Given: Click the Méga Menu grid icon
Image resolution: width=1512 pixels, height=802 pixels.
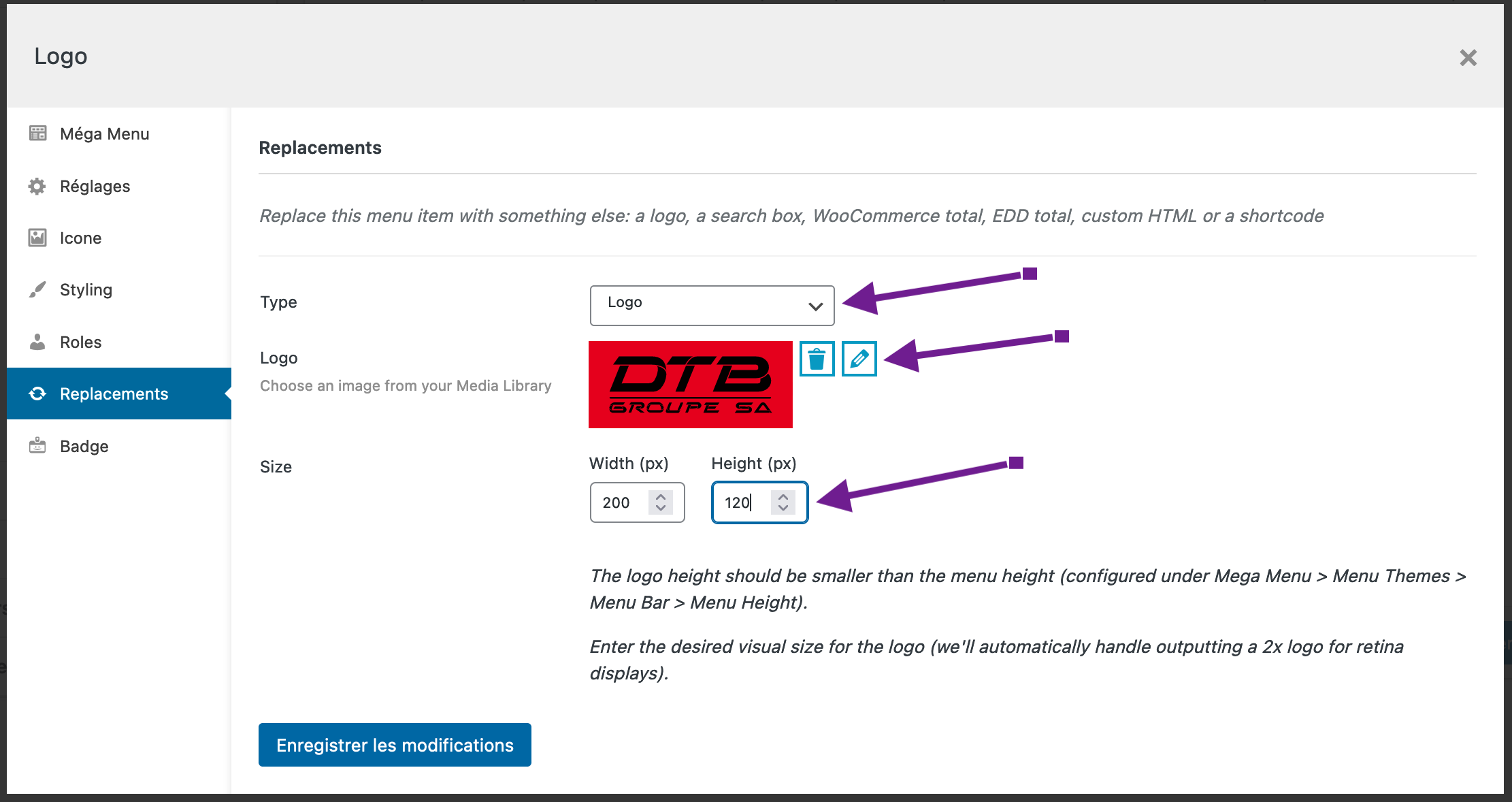Looking at the screenshot, I should point(37,133).
